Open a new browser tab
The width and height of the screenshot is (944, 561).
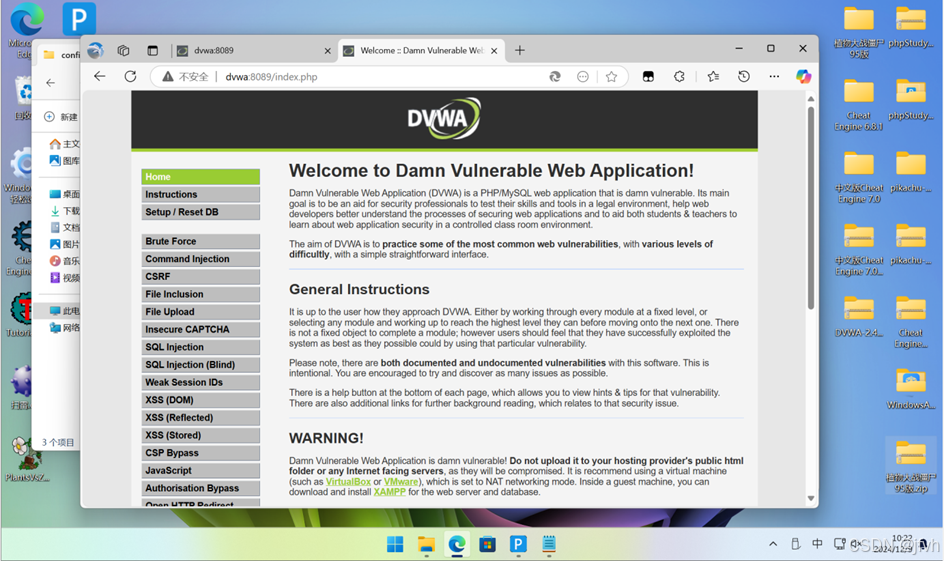coord(520,51)
